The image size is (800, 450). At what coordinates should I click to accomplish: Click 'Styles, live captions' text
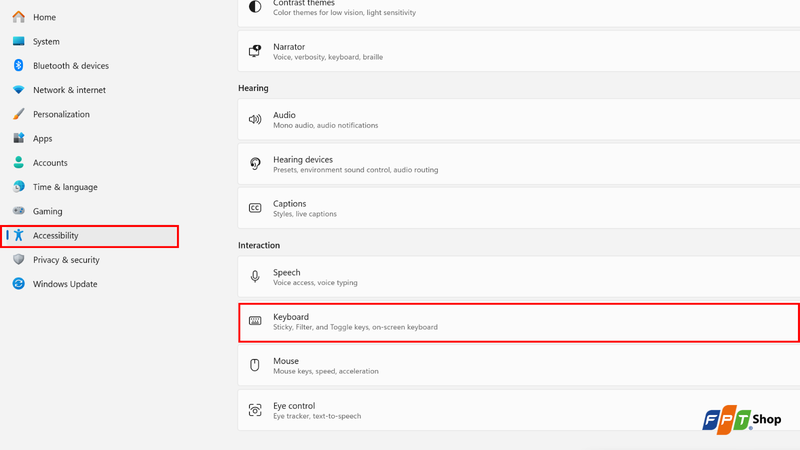(x=305, y=214)
